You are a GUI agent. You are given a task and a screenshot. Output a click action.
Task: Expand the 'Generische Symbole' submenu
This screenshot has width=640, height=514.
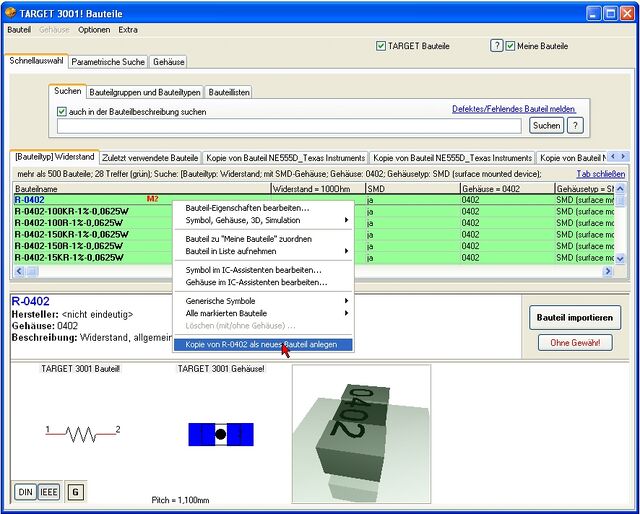click(x=263, y=301)
